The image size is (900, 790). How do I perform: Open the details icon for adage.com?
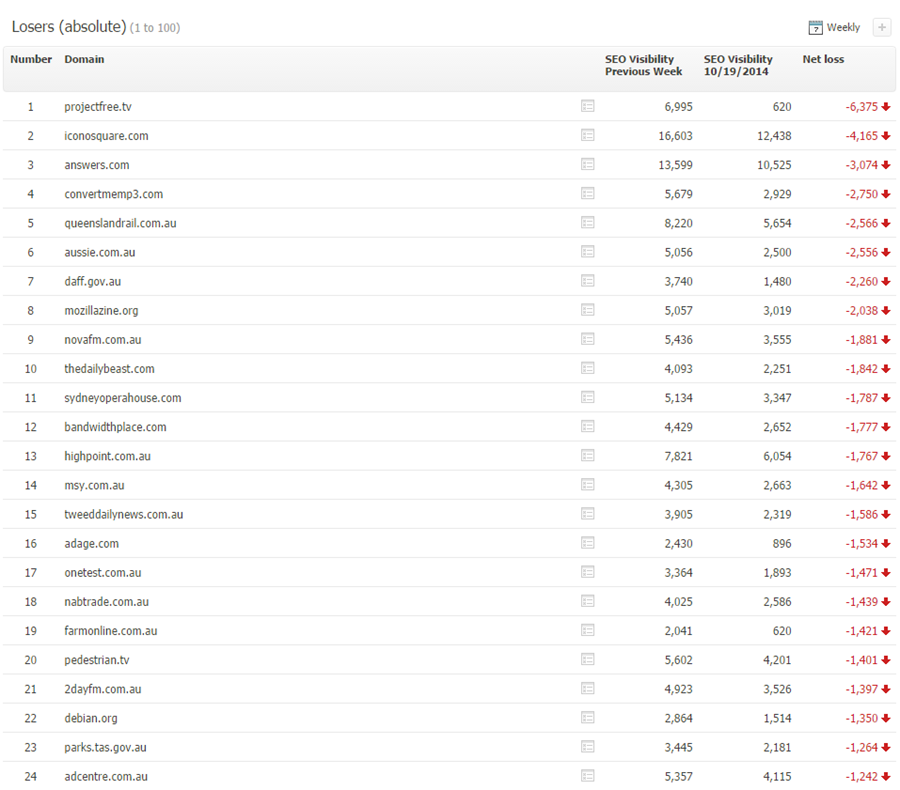[x=588, y=543]
